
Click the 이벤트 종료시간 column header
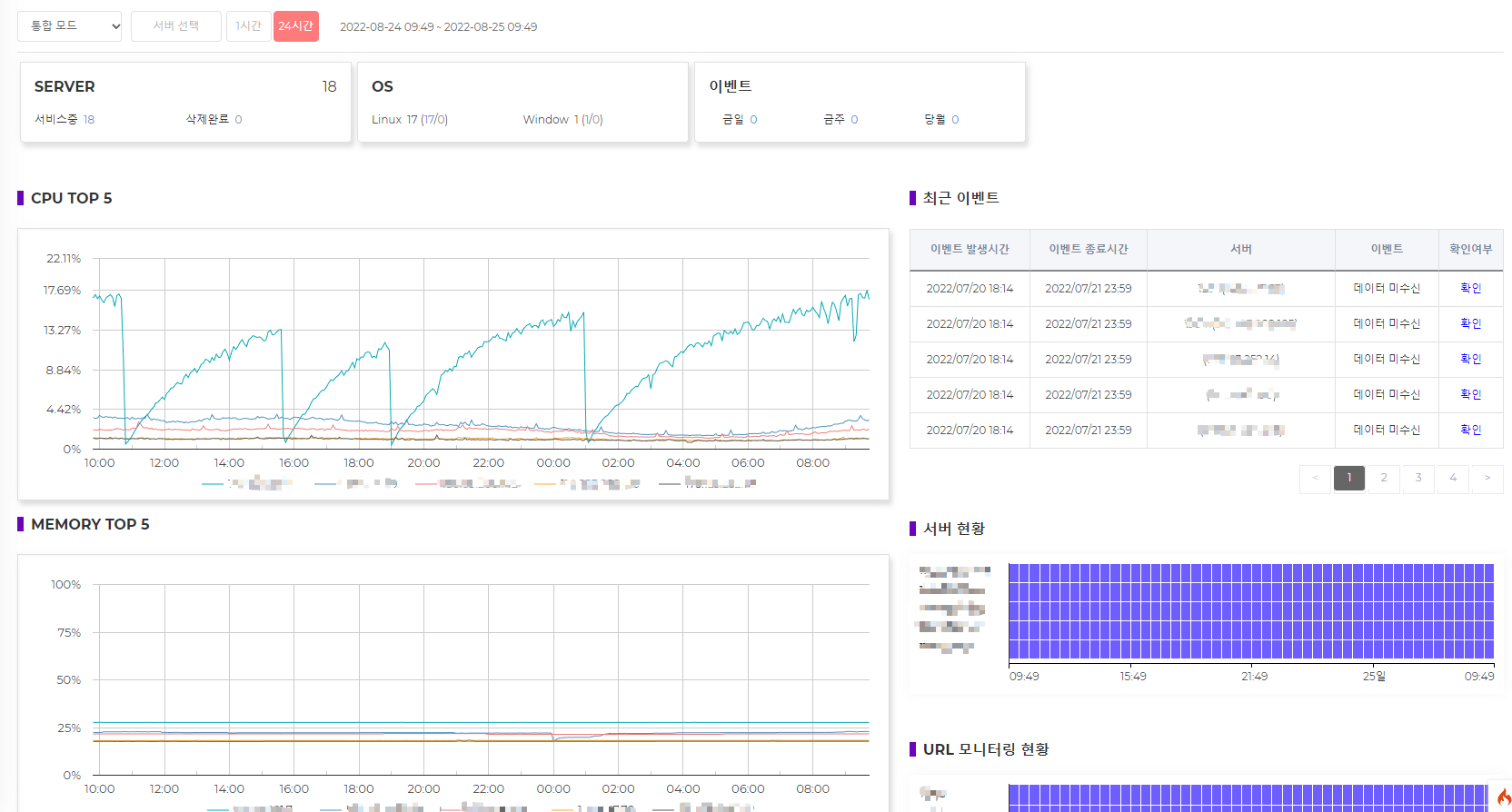(x=1089, y=249)
